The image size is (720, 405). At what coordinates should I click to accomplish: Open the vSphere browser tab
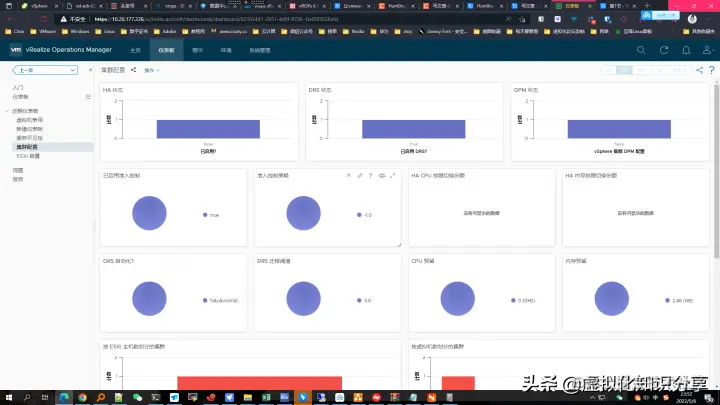point(39,6)
